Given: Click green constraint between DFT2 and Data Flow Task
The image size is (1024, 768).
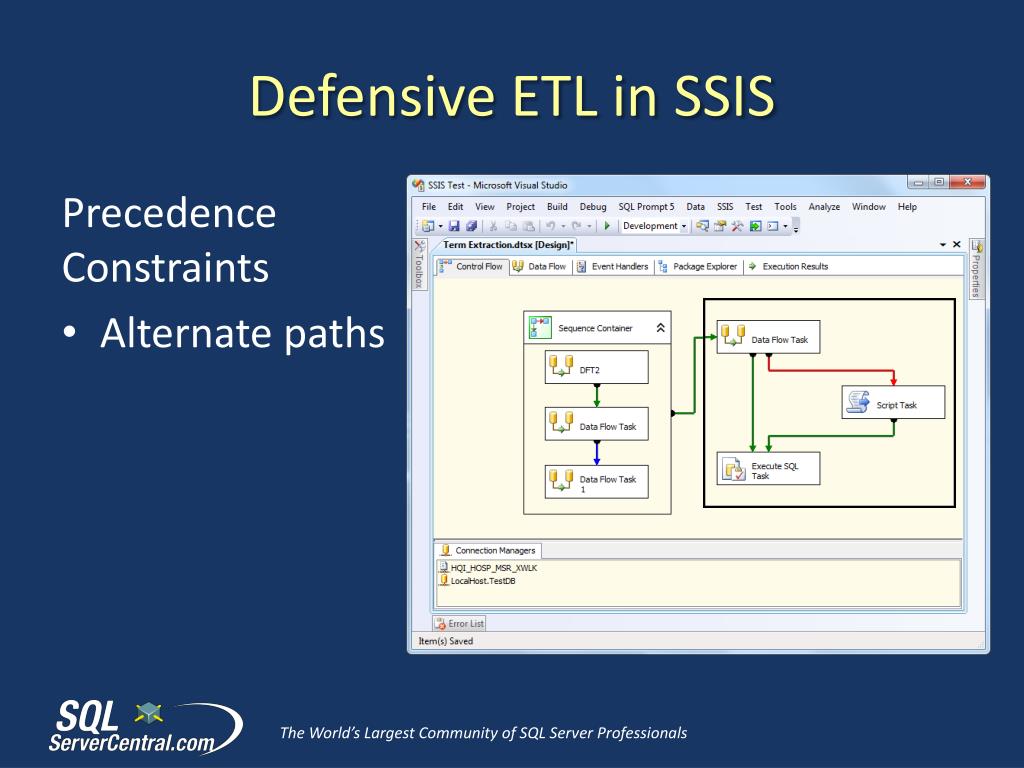Looking at the screenshot, I should click(x=597, y=395).
